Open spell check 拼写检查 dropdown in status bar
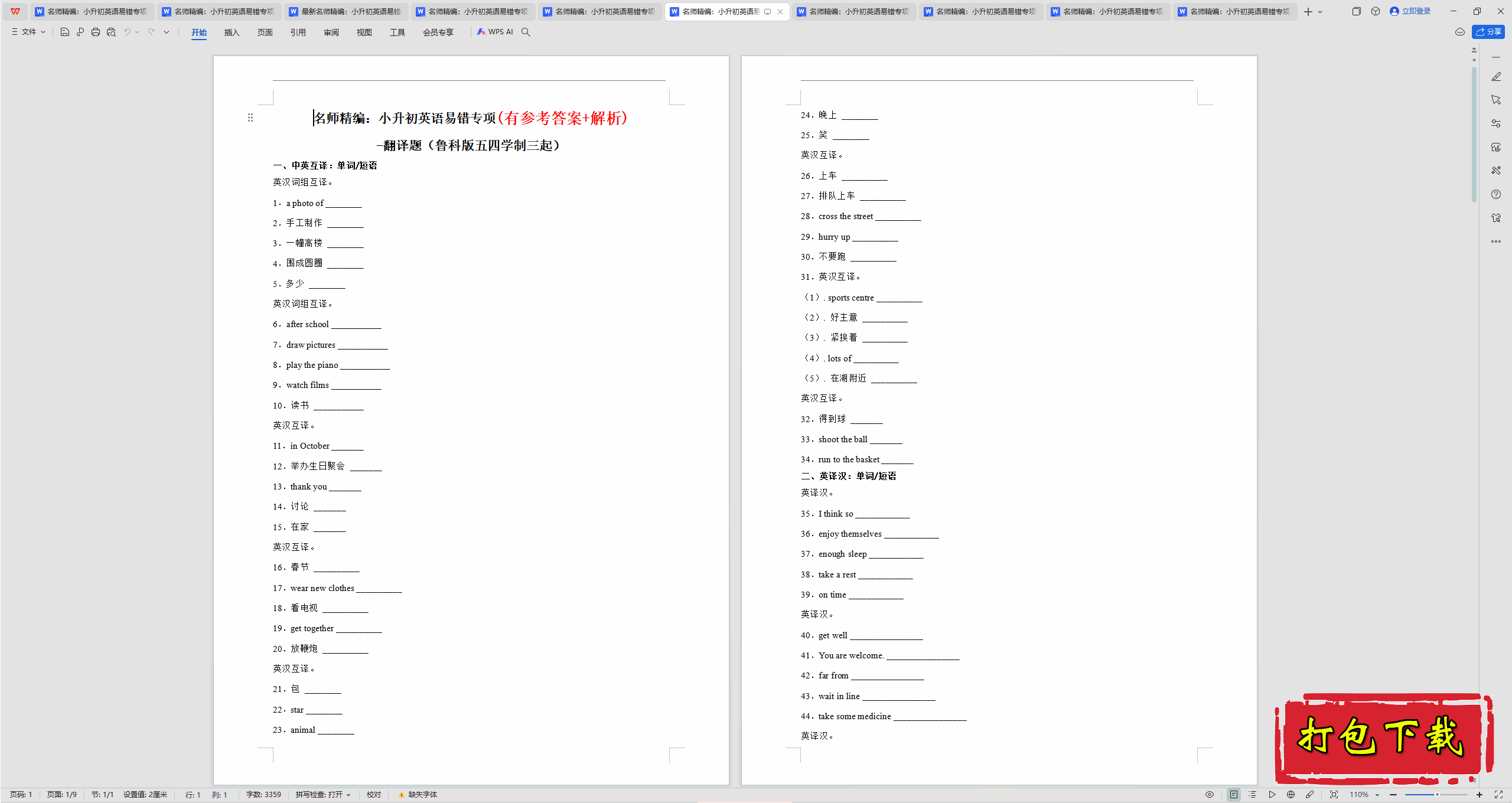1512x803 pixels. tap(324, 795)
